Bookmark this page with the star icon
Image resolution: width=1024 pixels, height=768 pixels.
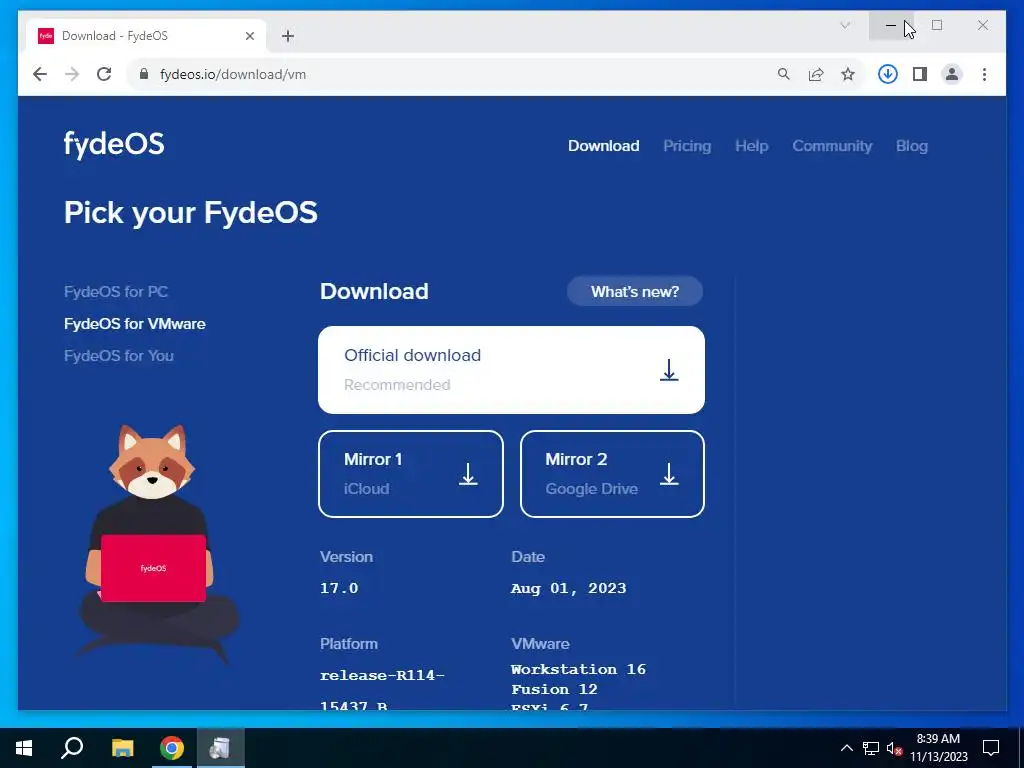[x=848, y=74]
